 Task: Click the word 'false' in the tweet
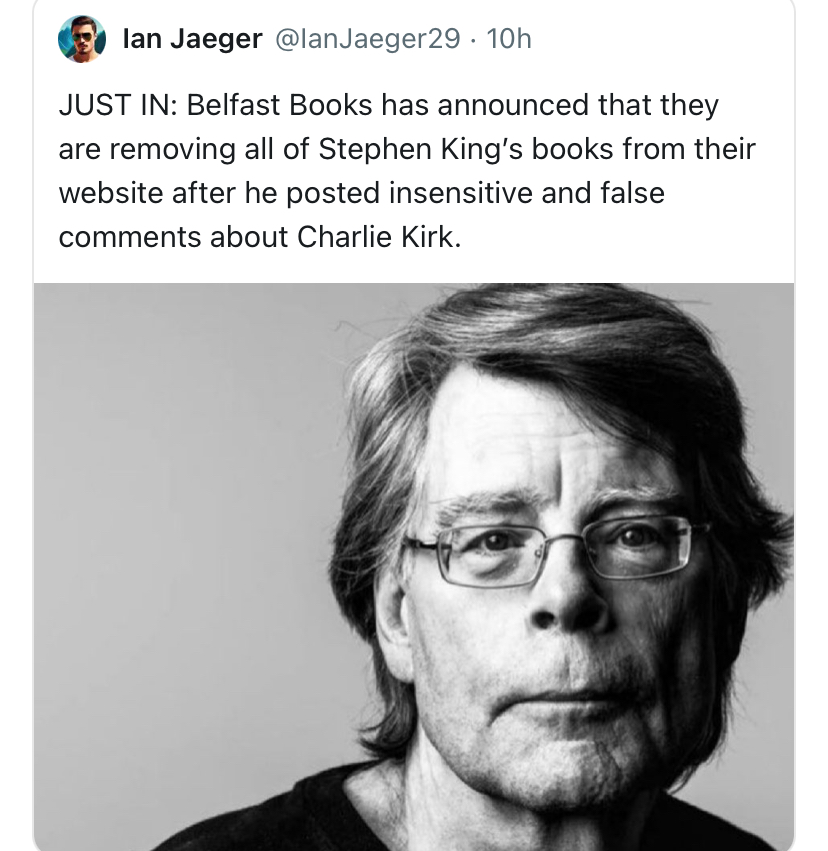pyautogui.click(x=633, y=193)
